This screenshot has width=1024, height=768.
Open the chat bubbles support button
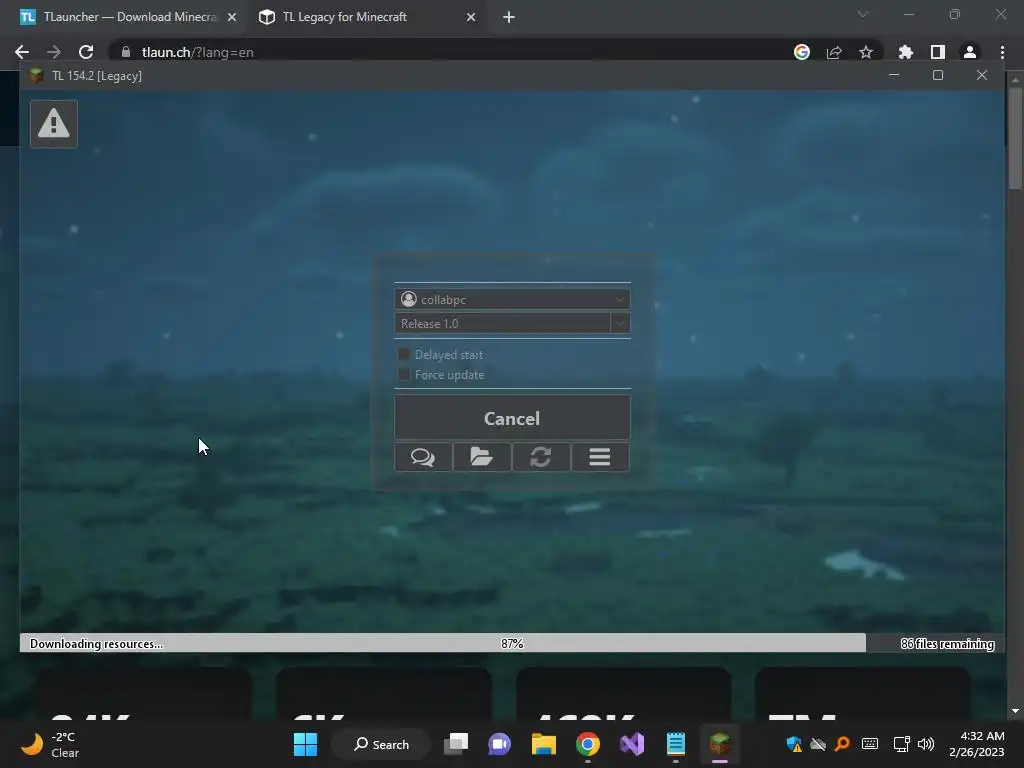point(423,456)
